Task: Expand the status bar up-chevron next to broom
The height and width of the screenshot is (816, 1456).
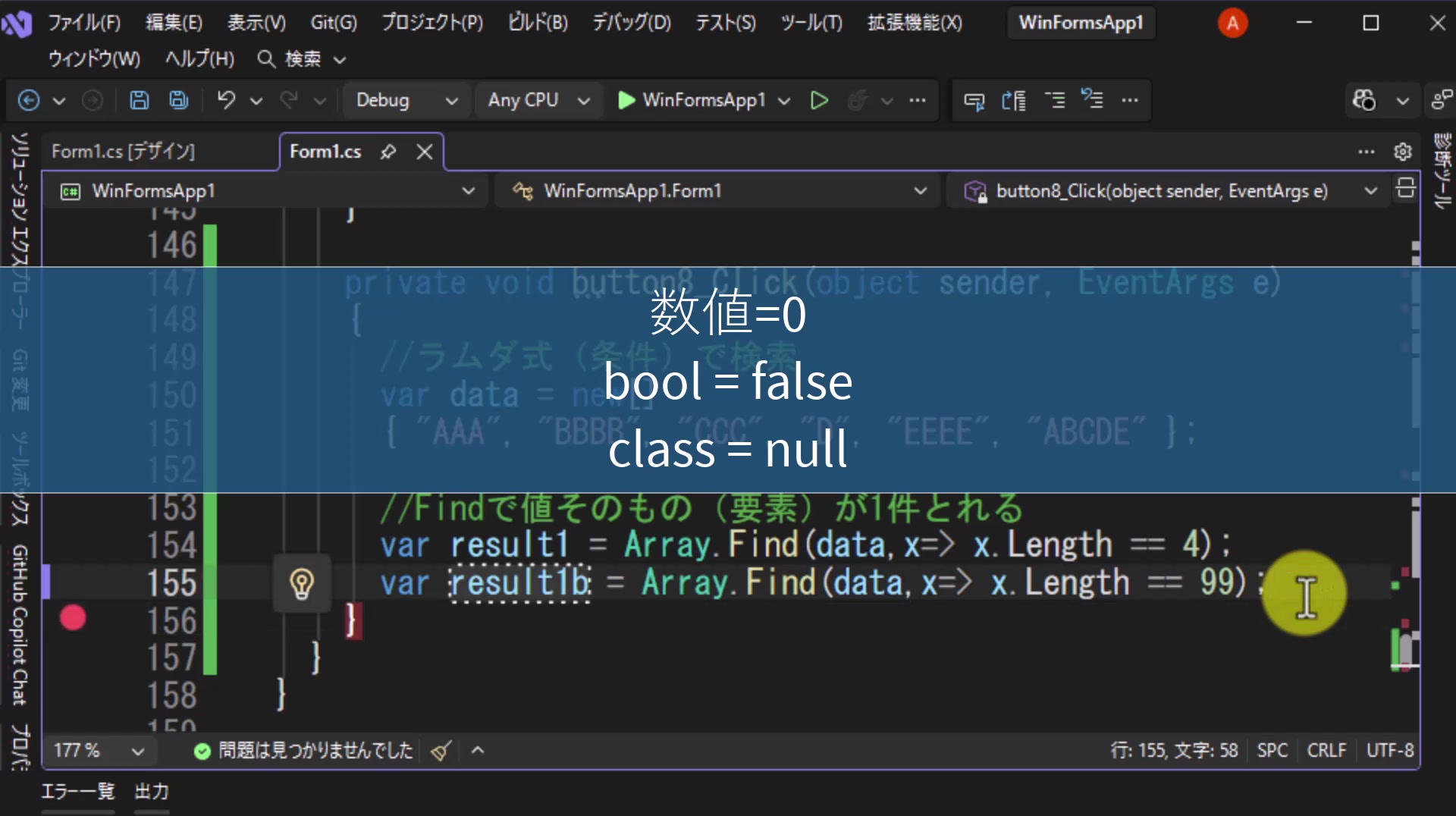Action: pos(478,751)
